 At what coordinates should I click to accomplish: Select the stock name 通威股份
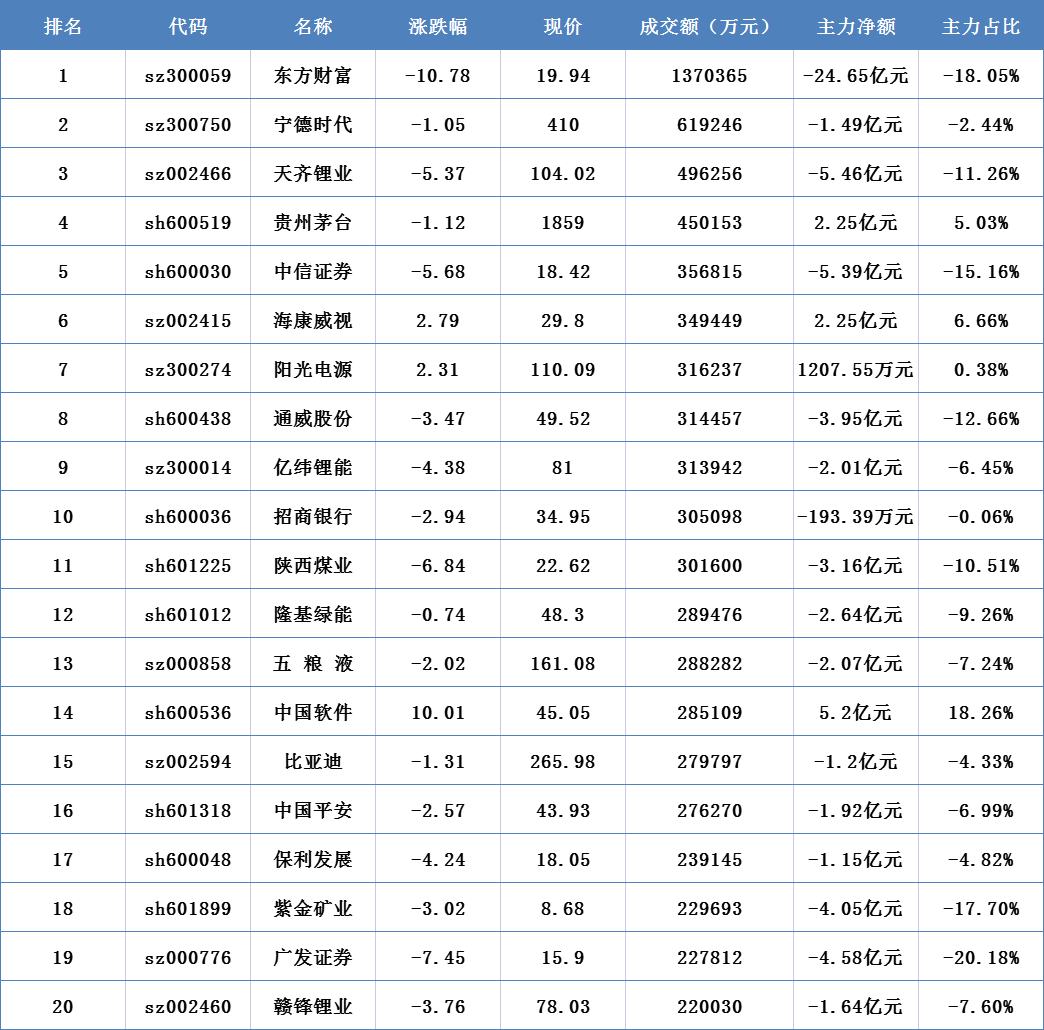click(x=313, y=419)
